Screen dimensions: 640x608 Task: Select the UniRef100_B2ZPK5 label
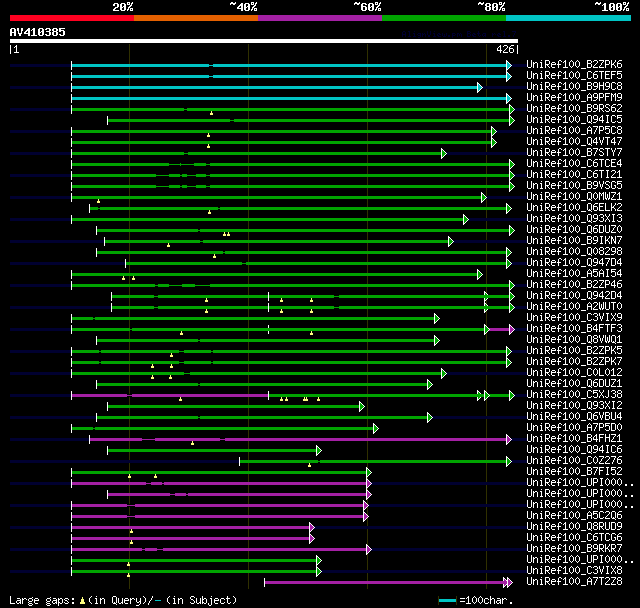[574, 351]
